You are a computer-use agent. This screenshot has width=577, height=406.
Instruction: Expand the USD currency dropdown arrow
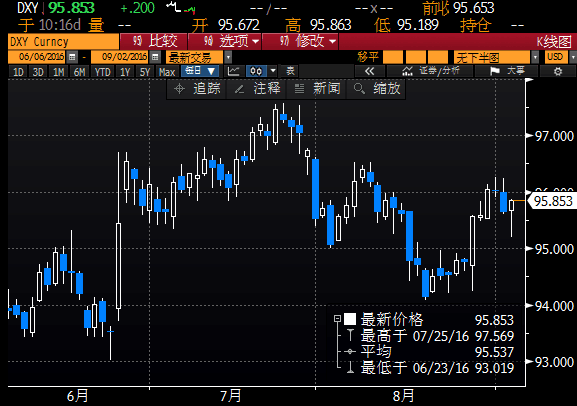pos(573,57)
